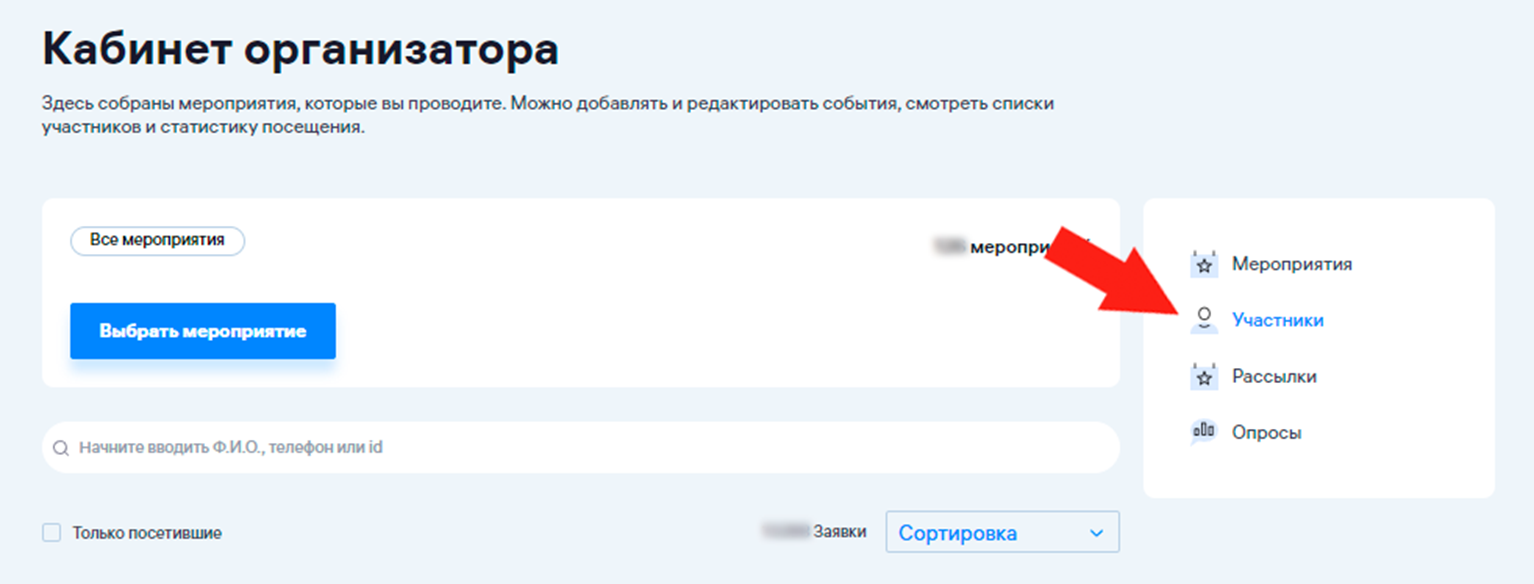This screenshot has width=1534, height=584.
Task: Click the person icon beside Участники
Action: pyautogui.click(x=1204, y=320)
